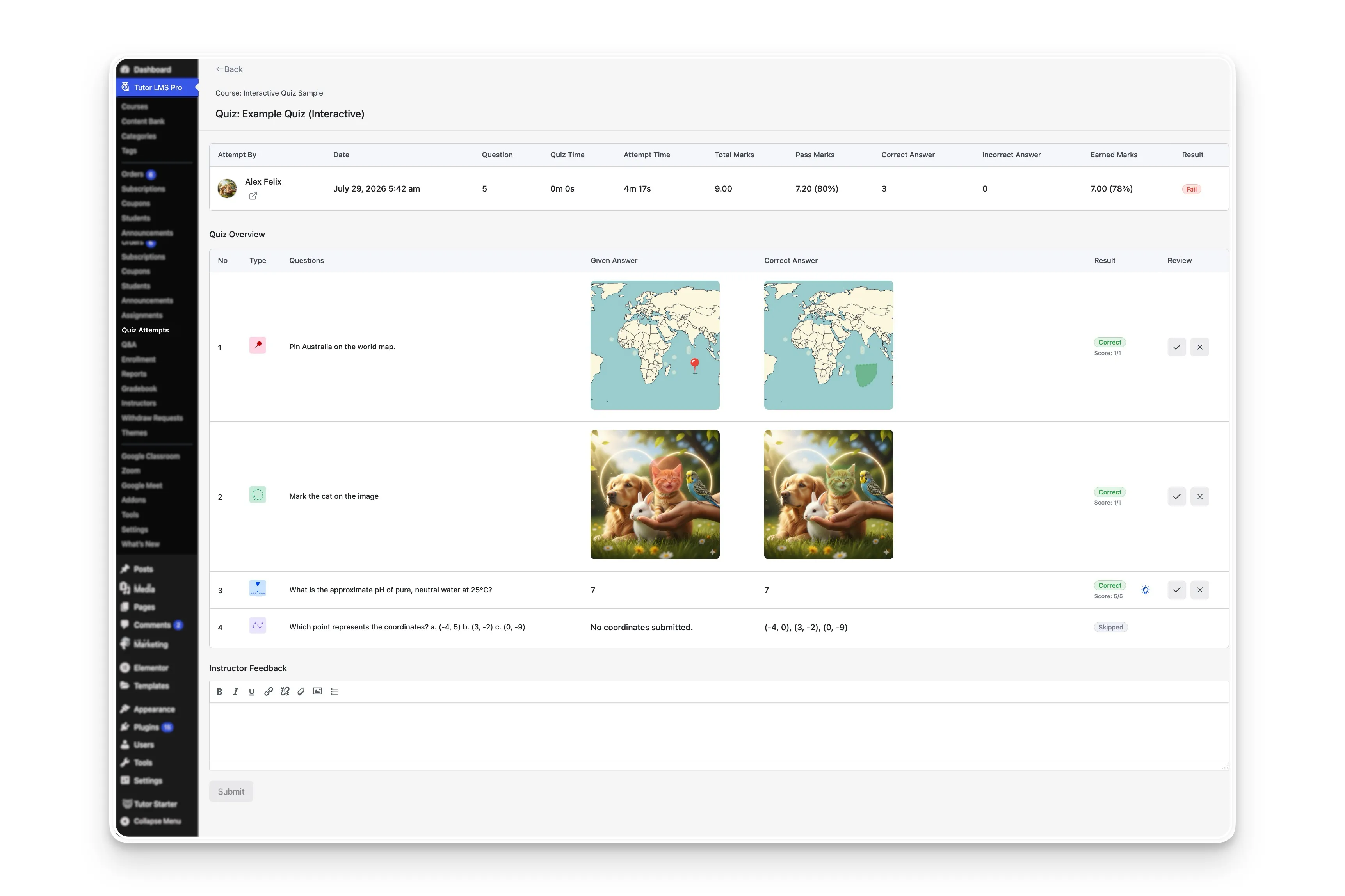Click the dotted-circle question type icon in row 2

pyautogui.click(x=258, y=495)
